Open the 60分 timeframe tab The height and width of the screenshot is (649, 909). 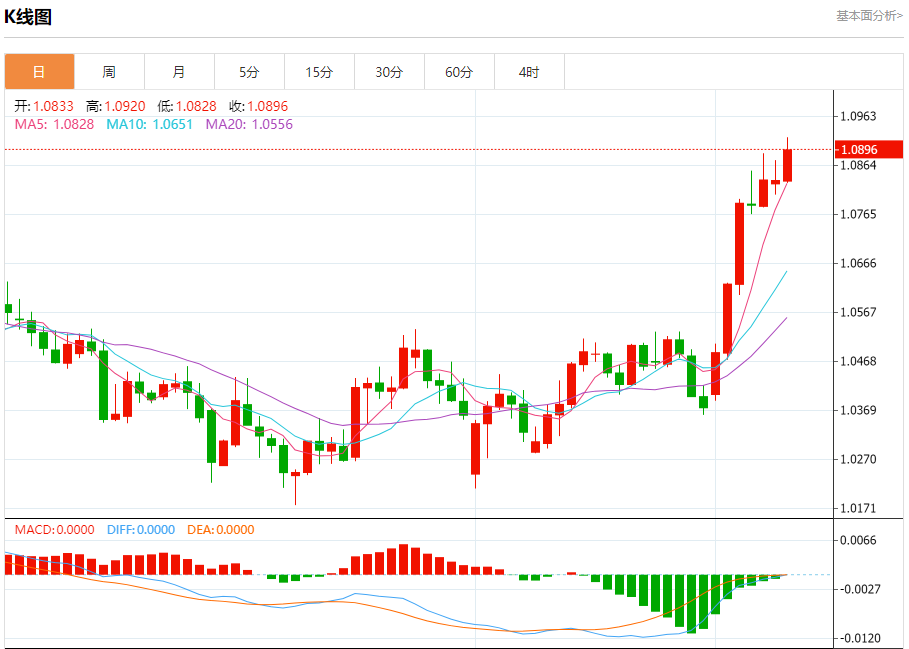[x=459, y=72]
